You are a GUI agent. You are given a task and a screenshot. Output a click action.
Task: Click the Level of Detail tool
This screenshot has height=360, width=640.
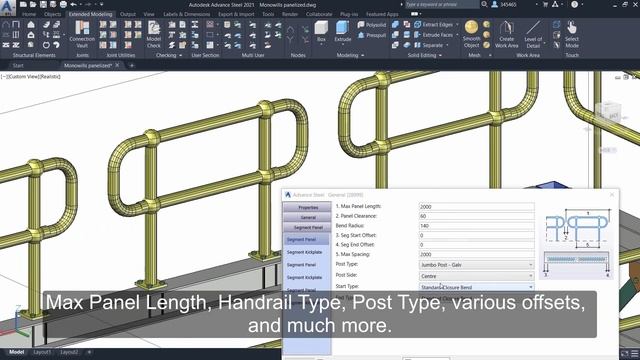coord(533,34)
